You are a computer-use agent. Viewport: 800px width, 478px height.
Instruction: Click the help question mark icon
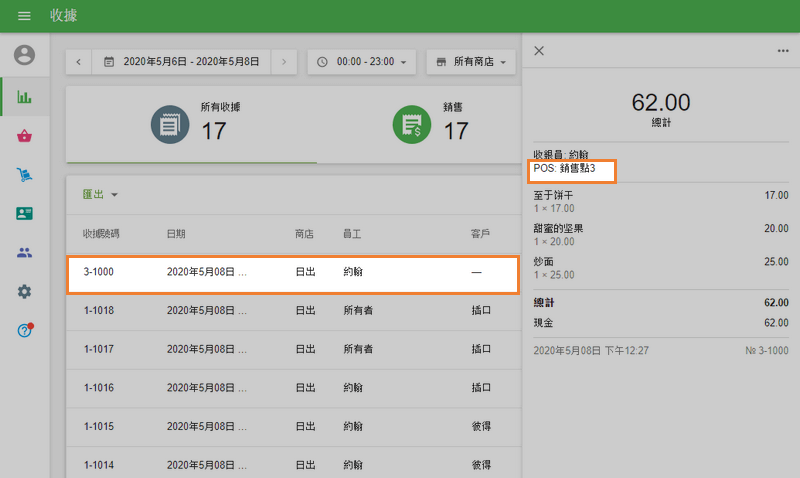coord(24,330)
